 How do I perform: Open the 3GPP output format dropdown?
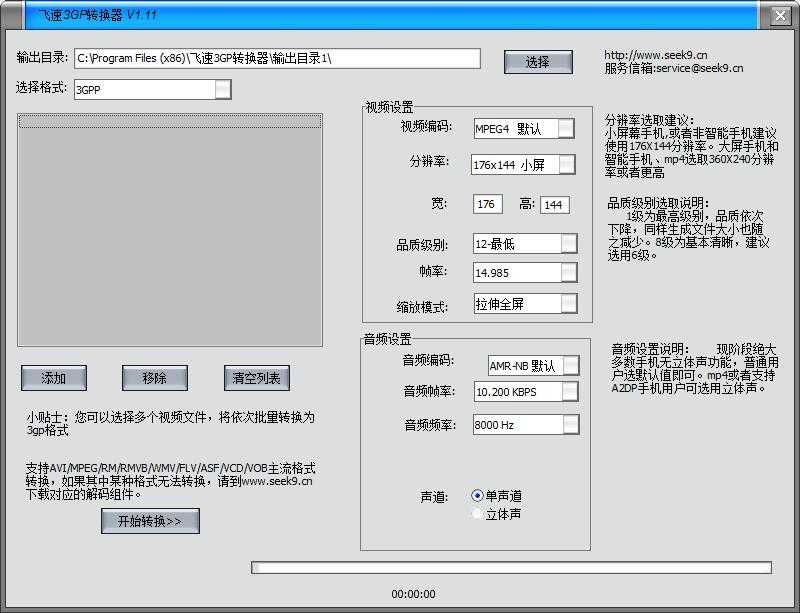coord(223,89)
